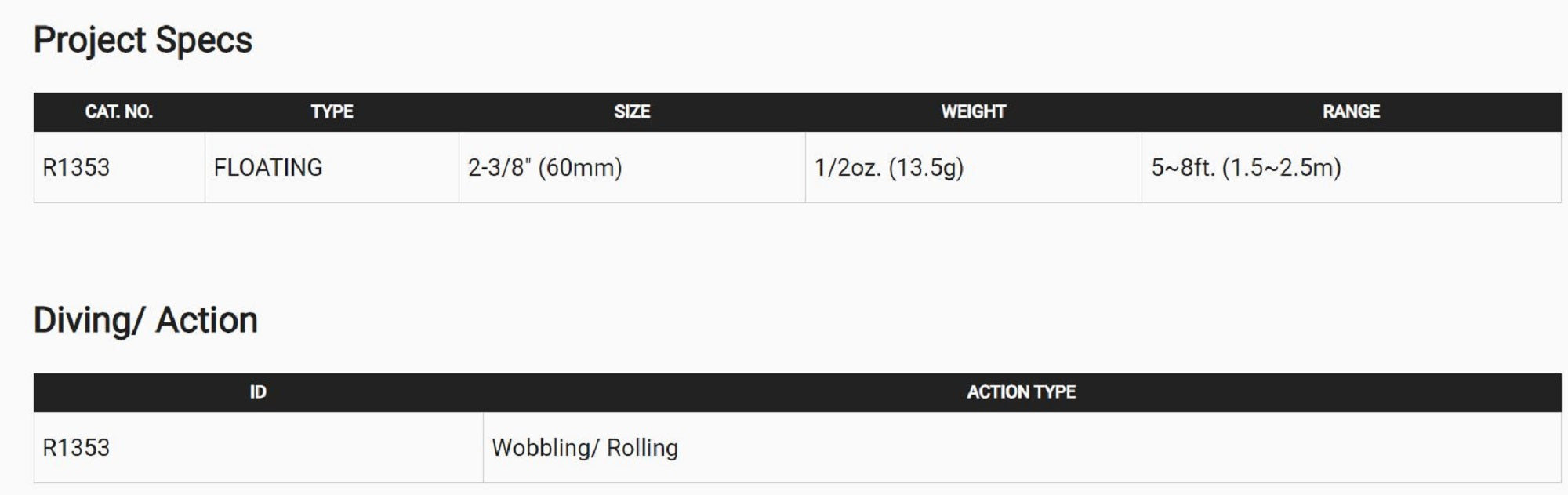Click the (13.5g) gram weight text
Screen dimensions: 1568x495
926,167
